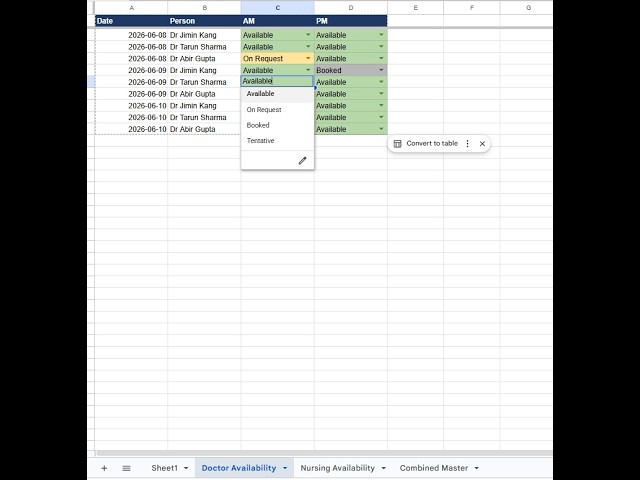Click the Convert to table icon
Viewport: 640px width, 480px height.
(x=397, y=144)
